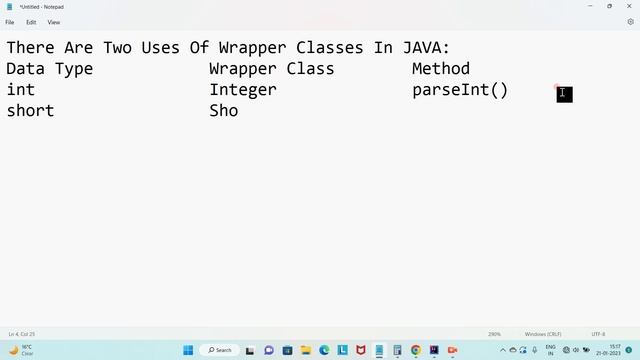This screenshot has width=640, height=360.
Task: Open the Windows Start menu
Action: 188,350
